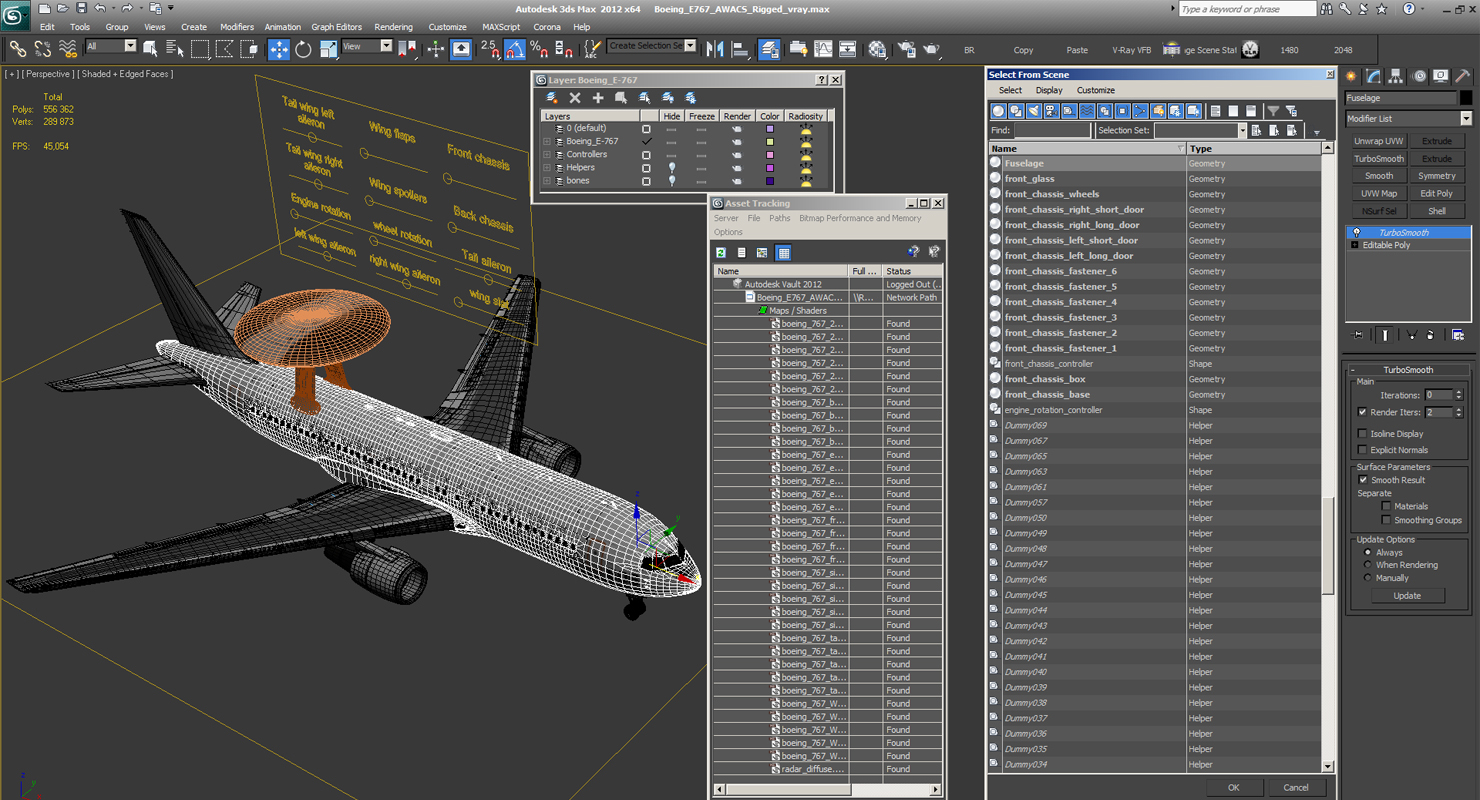The height and width of the screenshot is (800, 1480).
Task: Open Paths menu in Asset Tracking
Action: 780,218
